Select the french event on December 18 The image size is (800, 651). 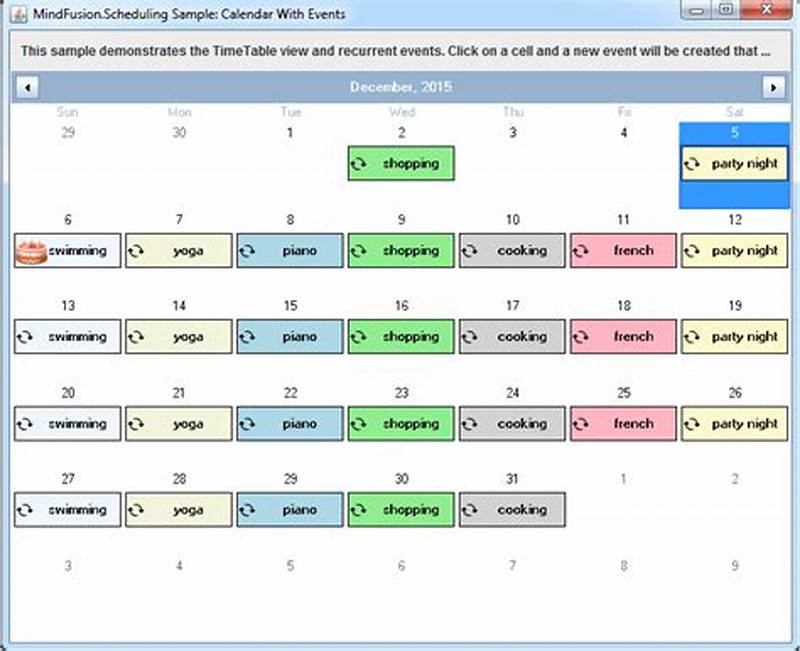pyautogui.click(x=623, y=337)
